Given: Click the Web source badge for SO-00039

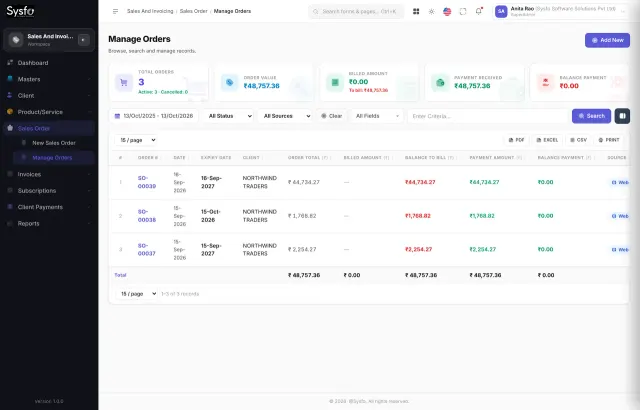Looking at the screenshot, I should click(x=620, y=182).
